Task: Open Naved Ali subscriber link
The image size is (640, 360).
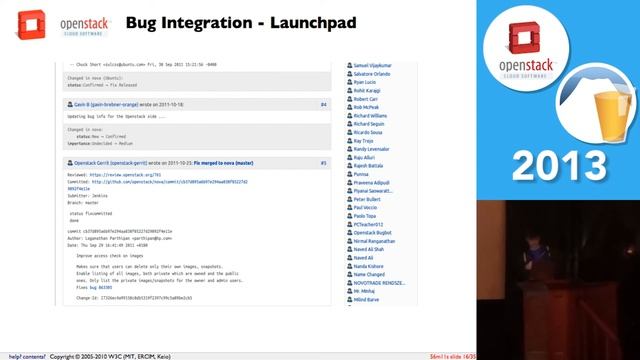Action: click(363, 258)
